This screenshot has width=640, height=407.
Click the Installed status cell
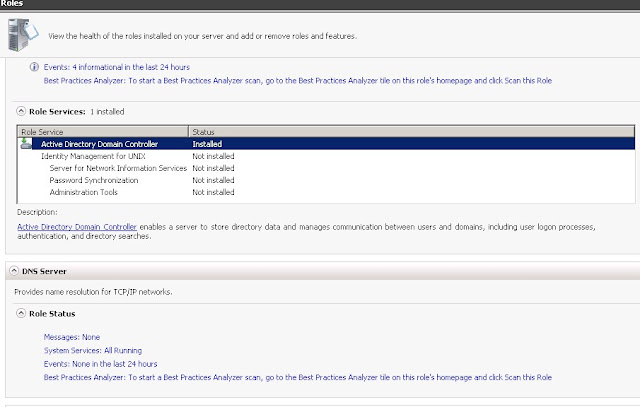tap(207, 144)
